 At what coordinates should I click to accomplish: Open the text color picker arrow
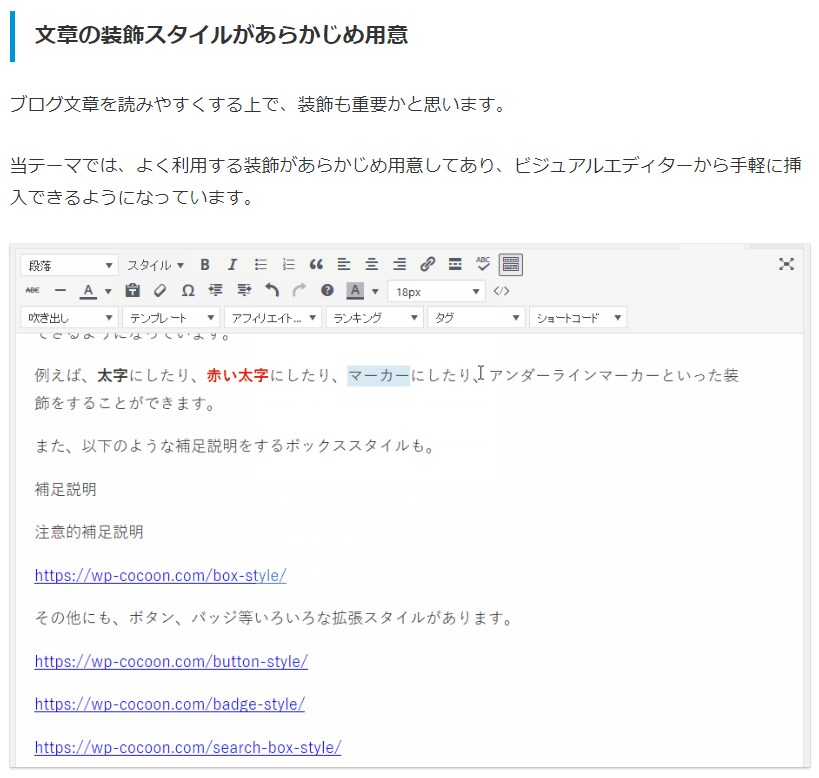coord(108,291)
